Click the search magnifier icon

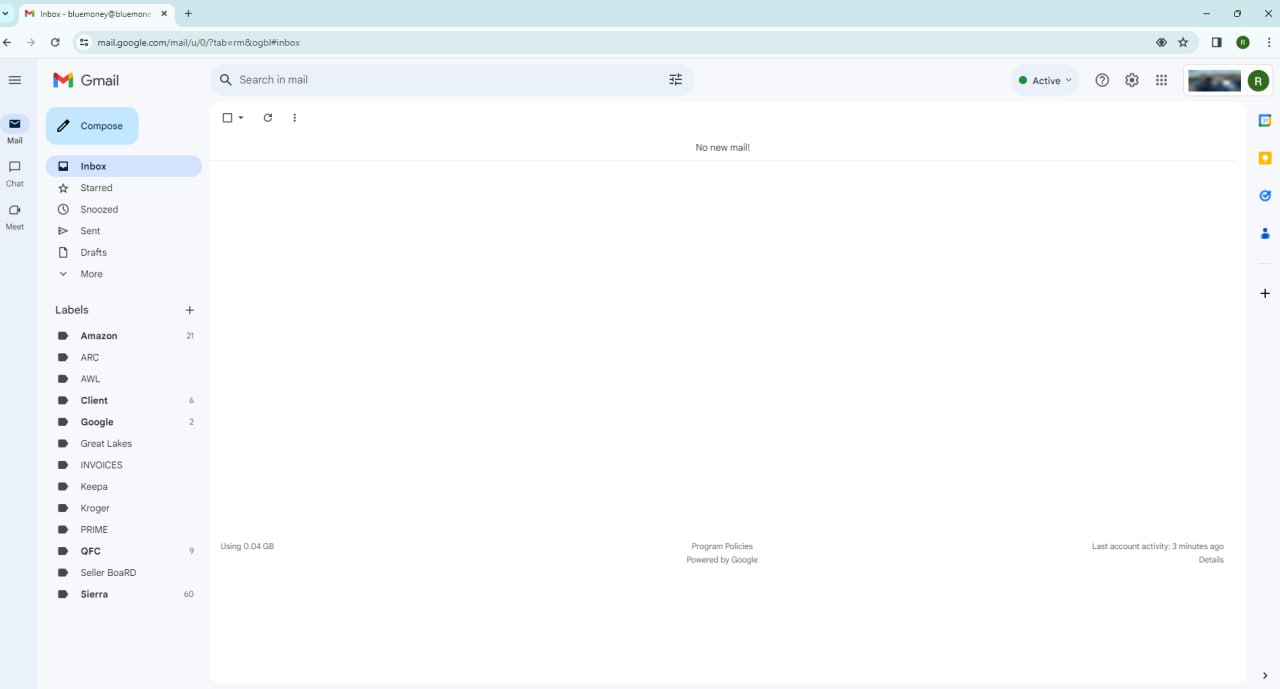[226, 80]
